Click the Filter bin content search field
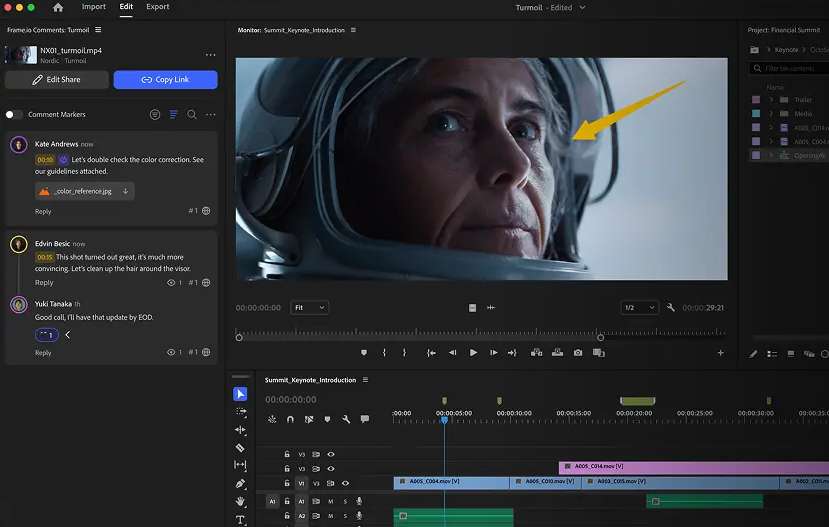The height and width of the screenshot is (527, 829). [x=789, y=68]
